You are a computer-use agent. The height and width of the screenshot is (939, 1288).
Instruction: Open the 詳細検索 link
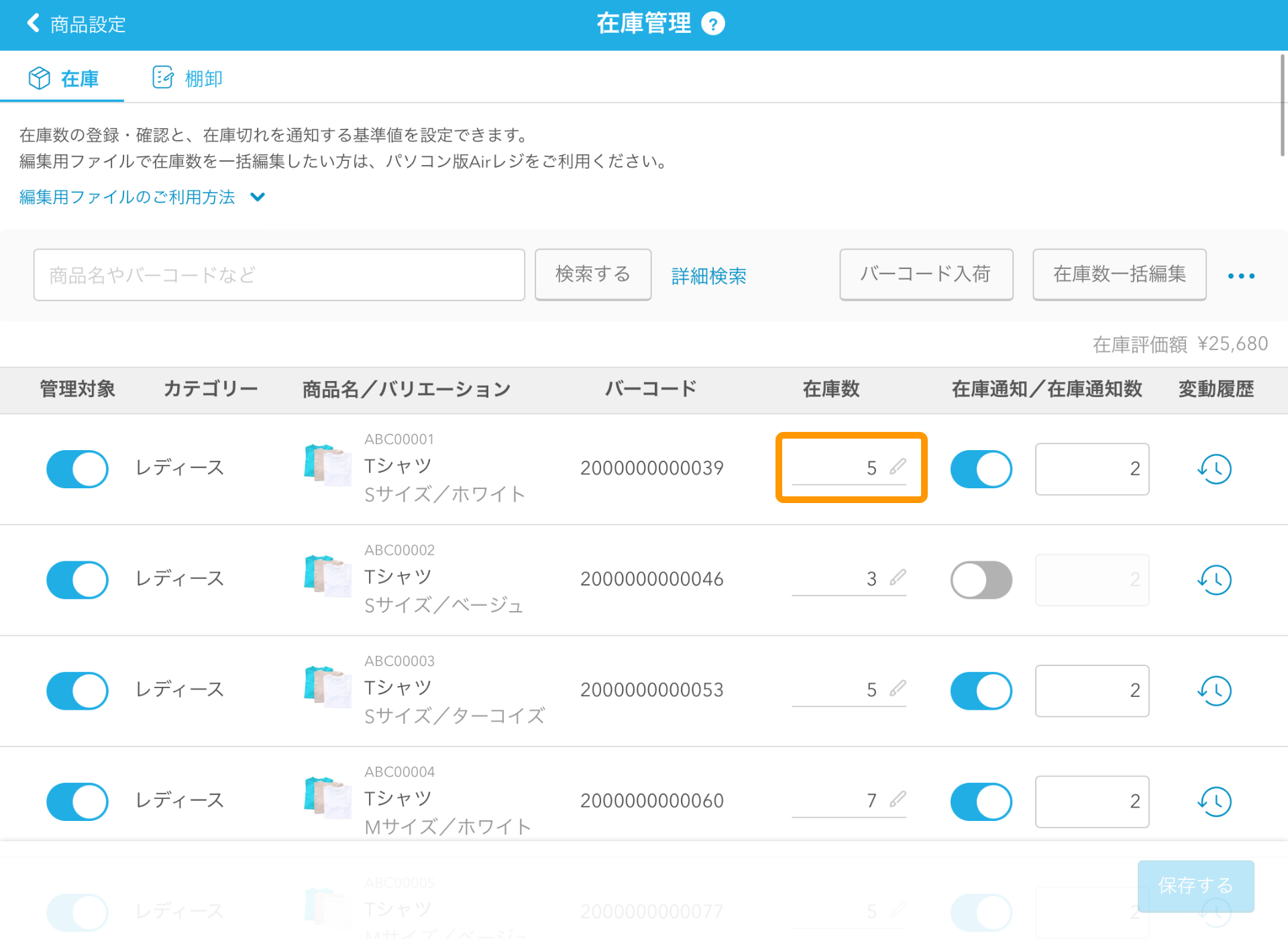pyautogui.click(x=709, y=276)
